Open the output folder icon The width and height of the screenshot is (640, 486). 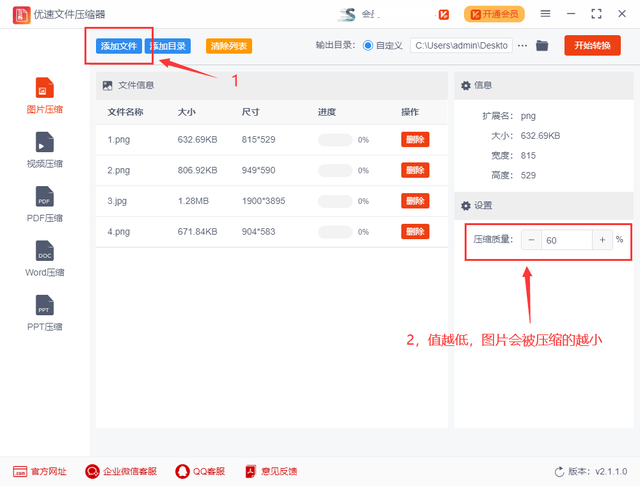click(542, 46)
